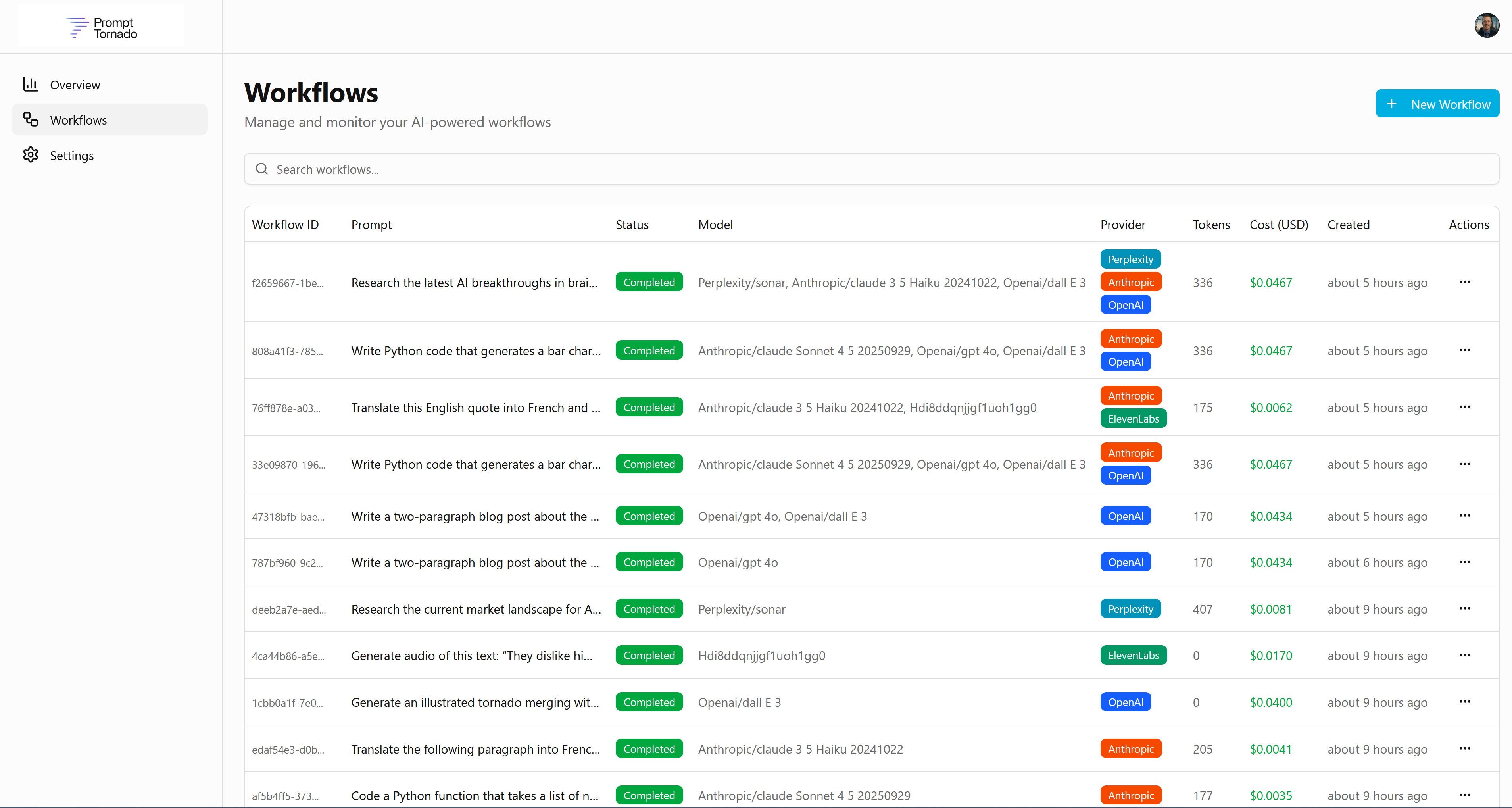The height and width of the screenshot is (808, 1512).
Task: Switch to the Workflows section
Action: [x=79, y=119]
